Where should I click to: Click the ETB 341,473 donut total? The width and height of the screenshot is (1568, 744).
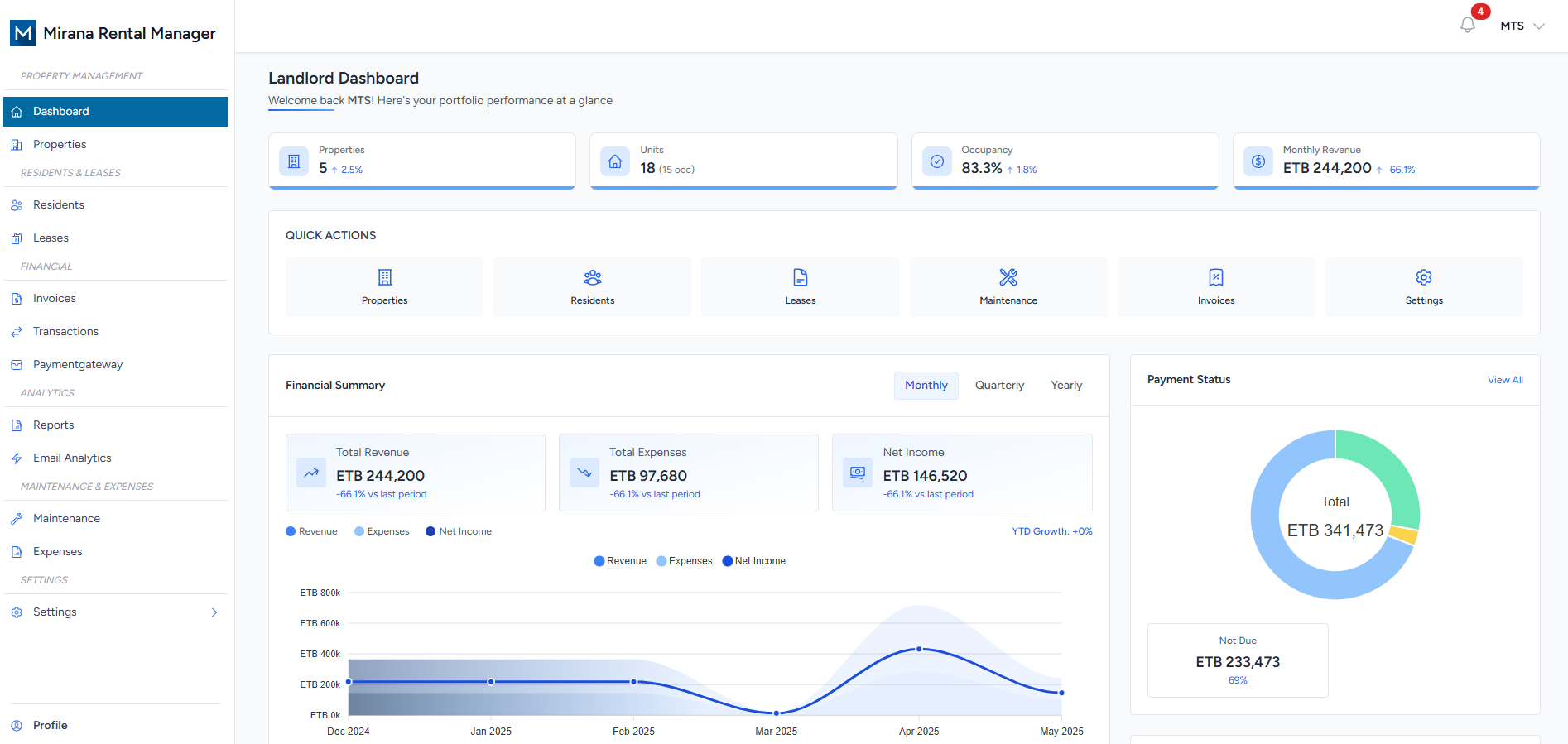[1335, 530]
